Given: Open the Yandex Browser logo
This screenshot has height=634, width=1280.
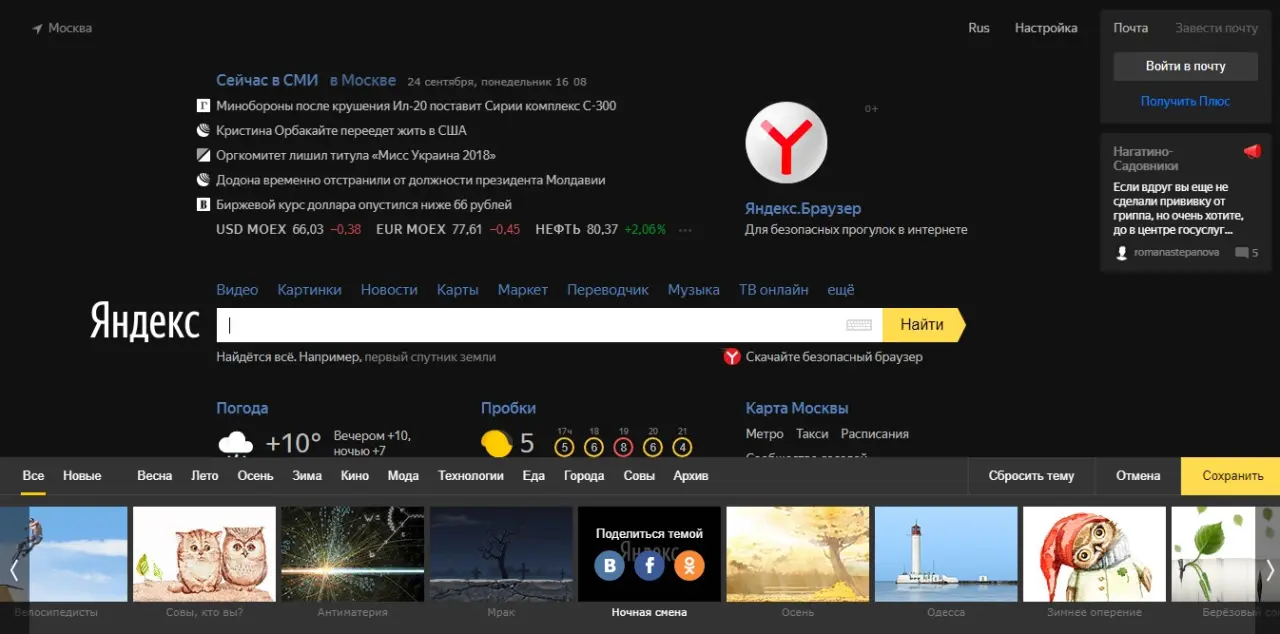Looking at the screenshot, I should [786, 143].
